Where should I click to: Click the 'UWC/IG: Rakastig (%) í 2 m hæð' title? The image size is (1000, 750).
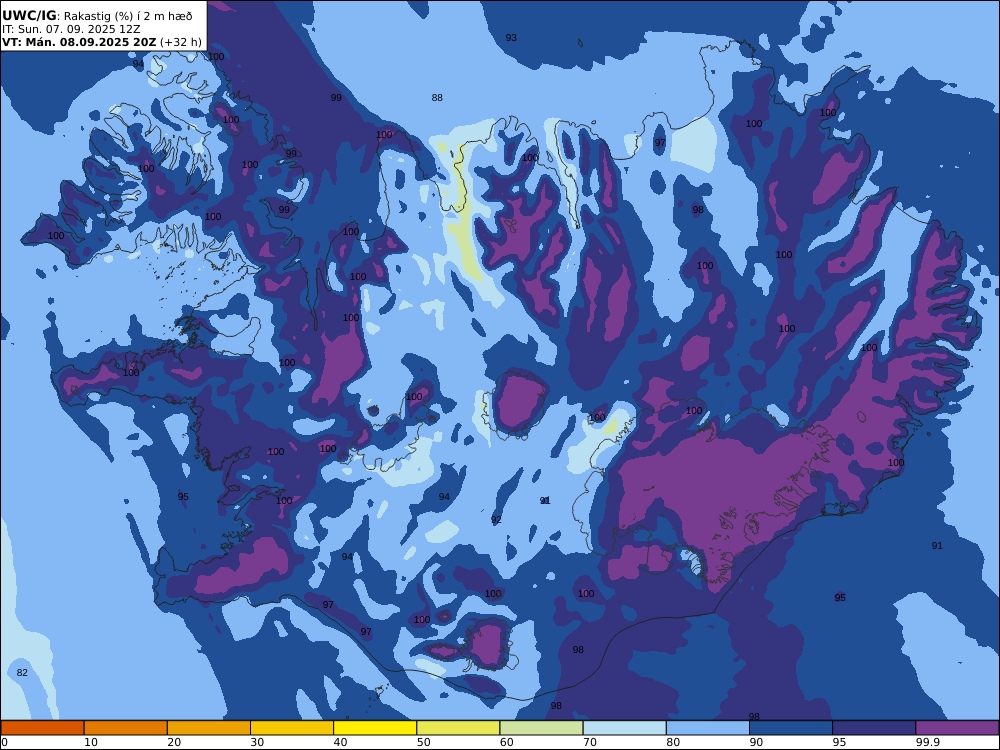(x=97, y=16)
